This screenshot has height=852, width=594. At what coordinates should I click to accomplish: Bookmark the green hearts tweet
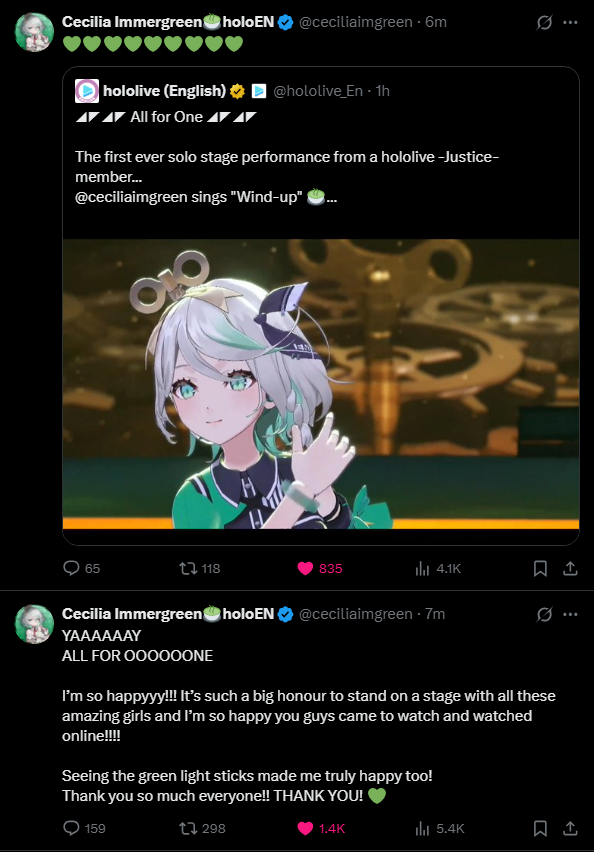pos(540,568)
